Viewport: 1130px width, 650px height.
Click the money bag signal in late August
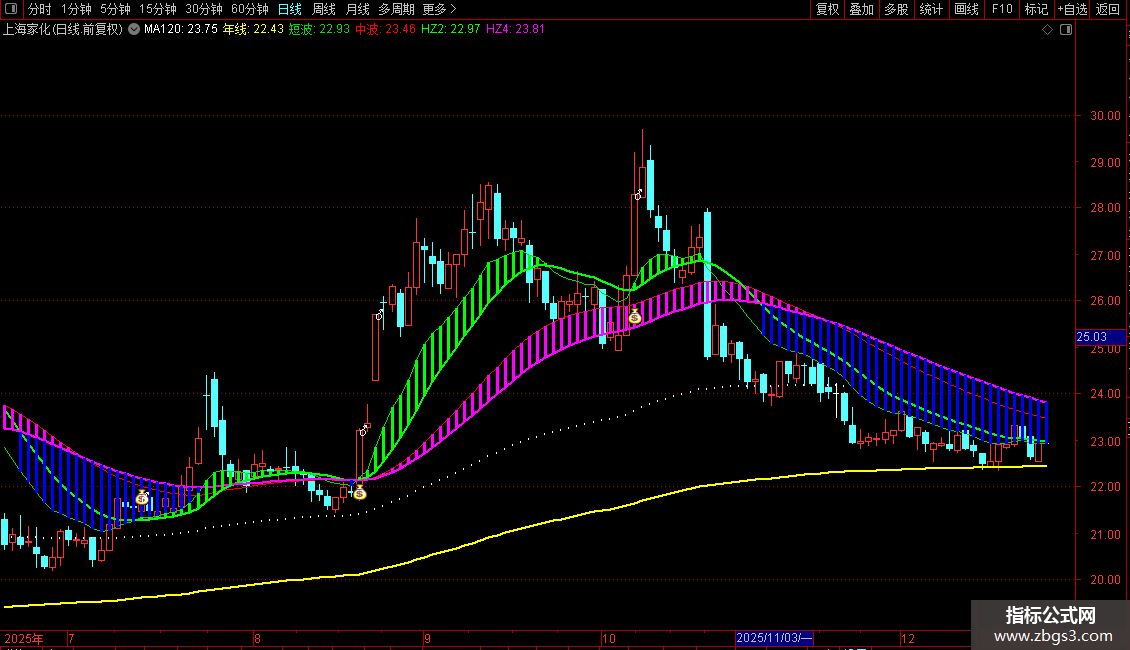pyautogui.click(x=360, y=492)
